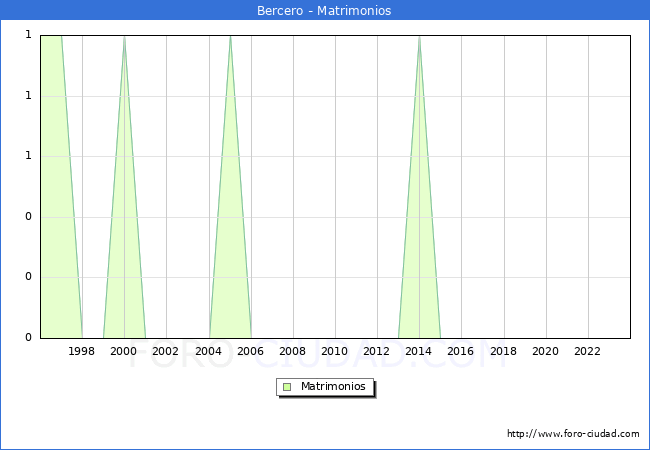Click the chart title 'Bercero - Matrimonios'
This screenshot has height=450, width=650.
324,10
